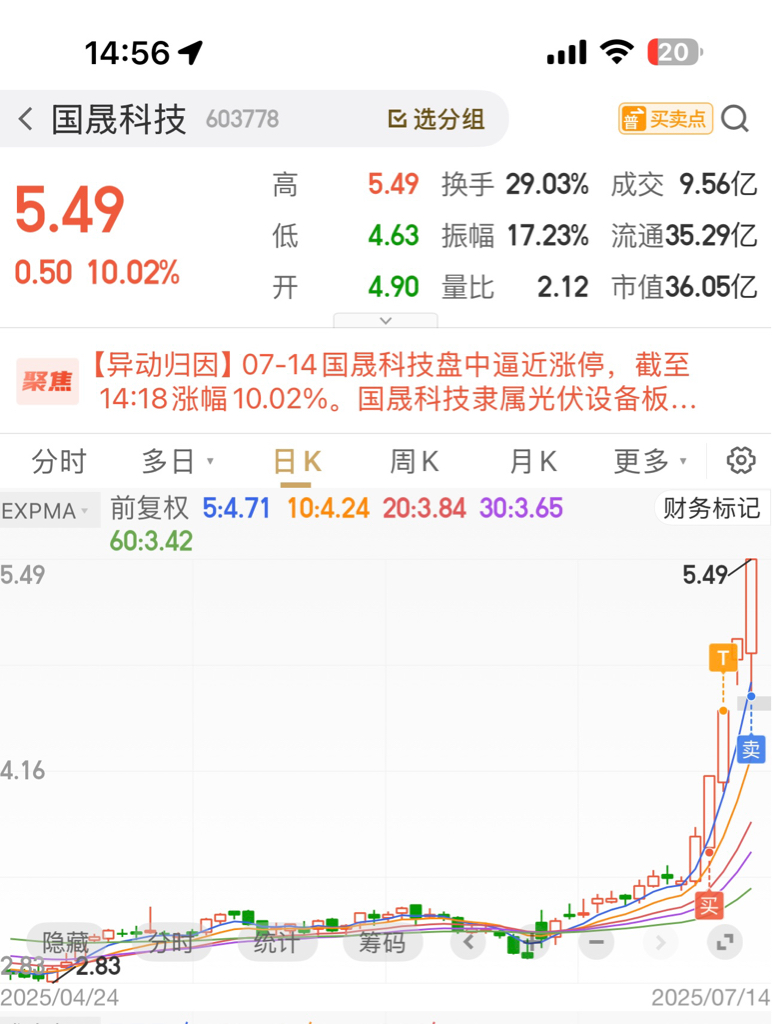Tap the 分时 overlay button on chart
This screenshot has width=772, height=1024.
(x=171, y=942)
